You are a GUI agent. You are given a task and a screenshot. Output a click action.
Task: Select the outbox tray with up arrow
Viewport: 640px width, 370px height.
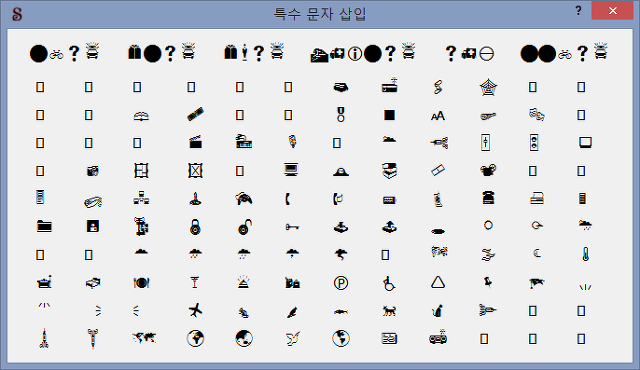tap(389, 226)
